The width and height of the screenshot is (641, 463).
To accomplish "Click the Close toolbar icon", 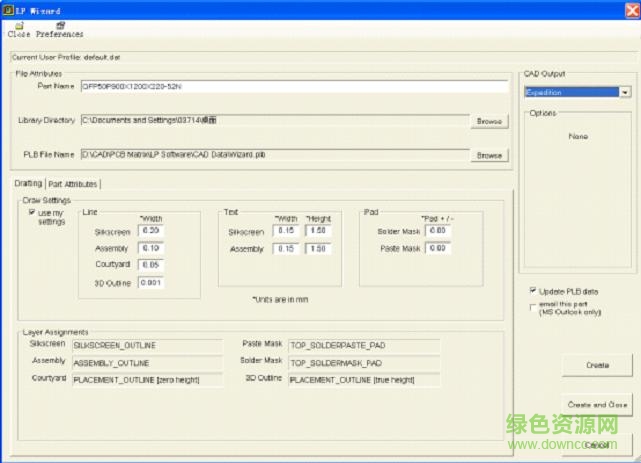I will (18, 28).
